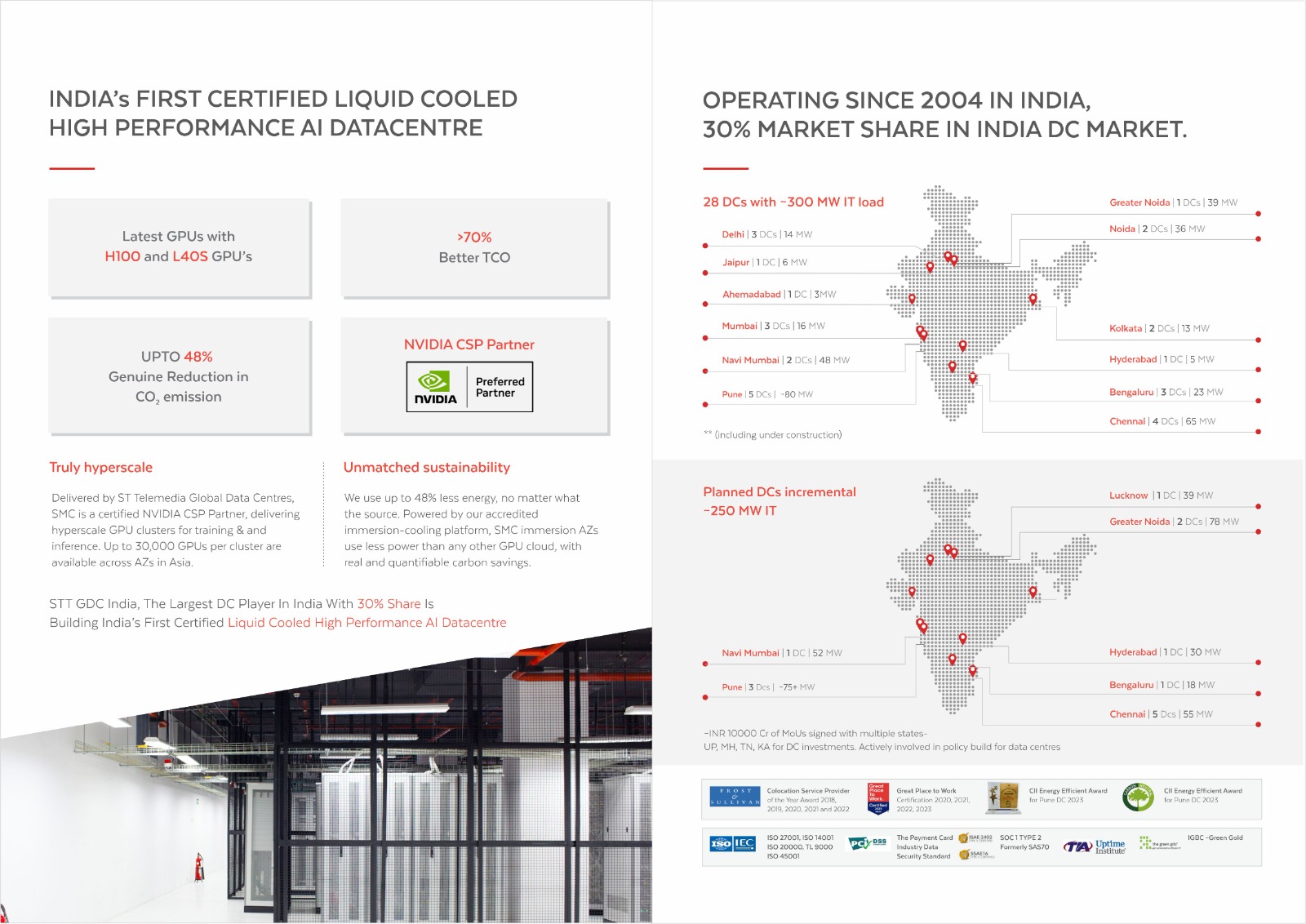The image size is (1306, 924).
Task: Select the '>70% Better TCO' card
Action: 474,247
